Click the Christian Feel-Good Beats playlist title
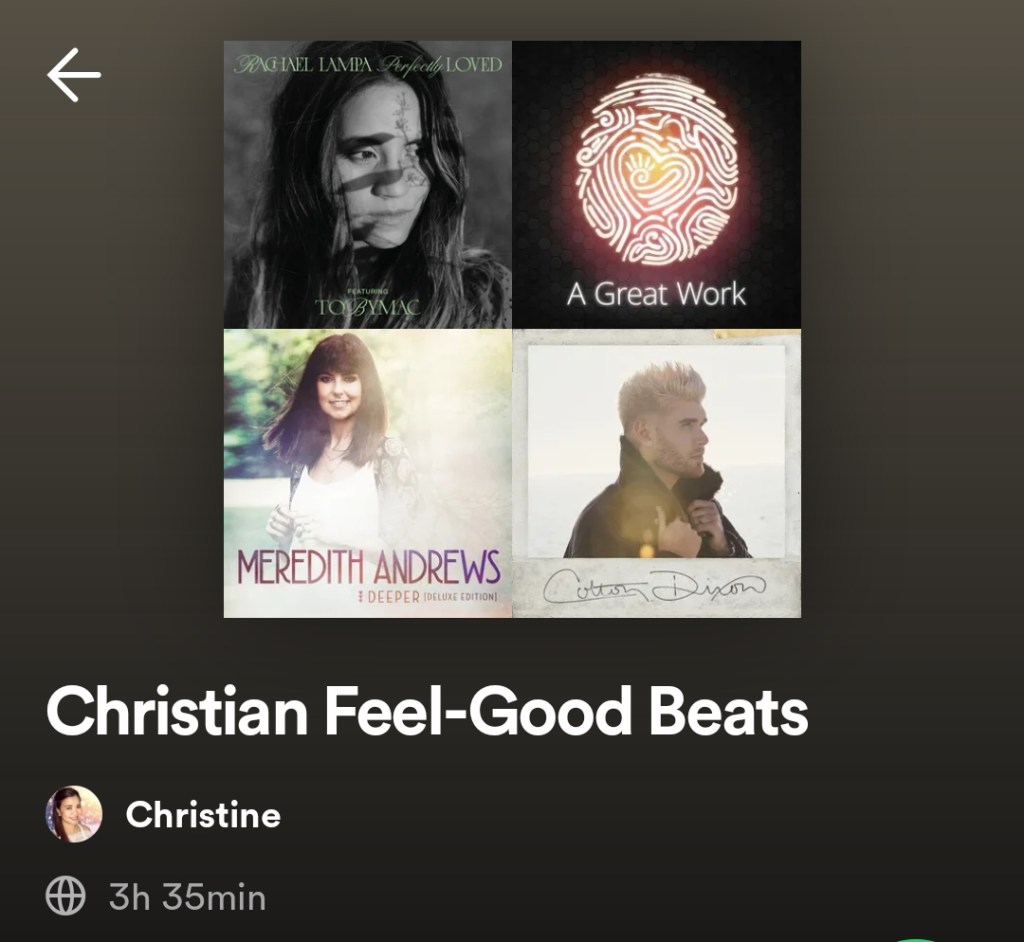1024x942 pixels. coord(427,711)
